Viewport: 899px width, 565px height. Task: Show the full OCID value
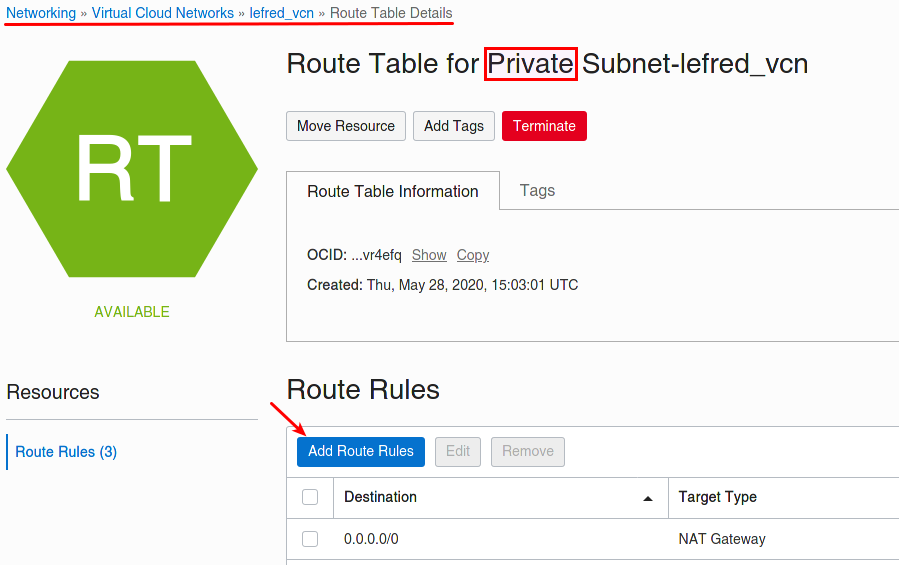click(x=429, y=255)
